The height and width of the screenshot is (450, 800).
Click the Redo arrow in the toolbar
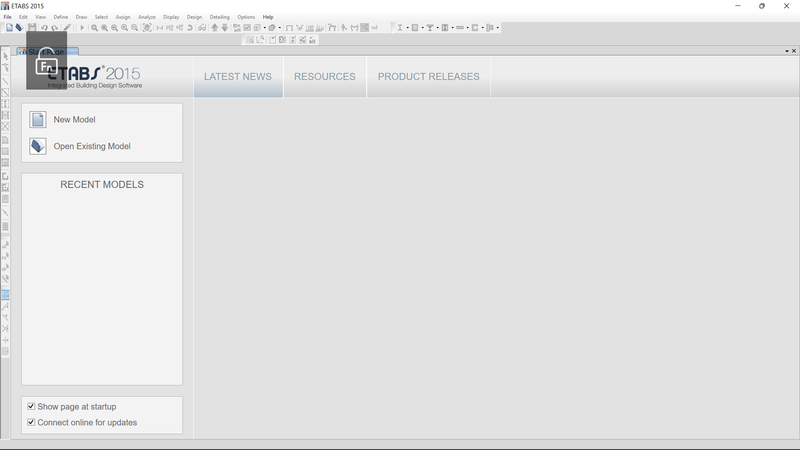point(55,28)
